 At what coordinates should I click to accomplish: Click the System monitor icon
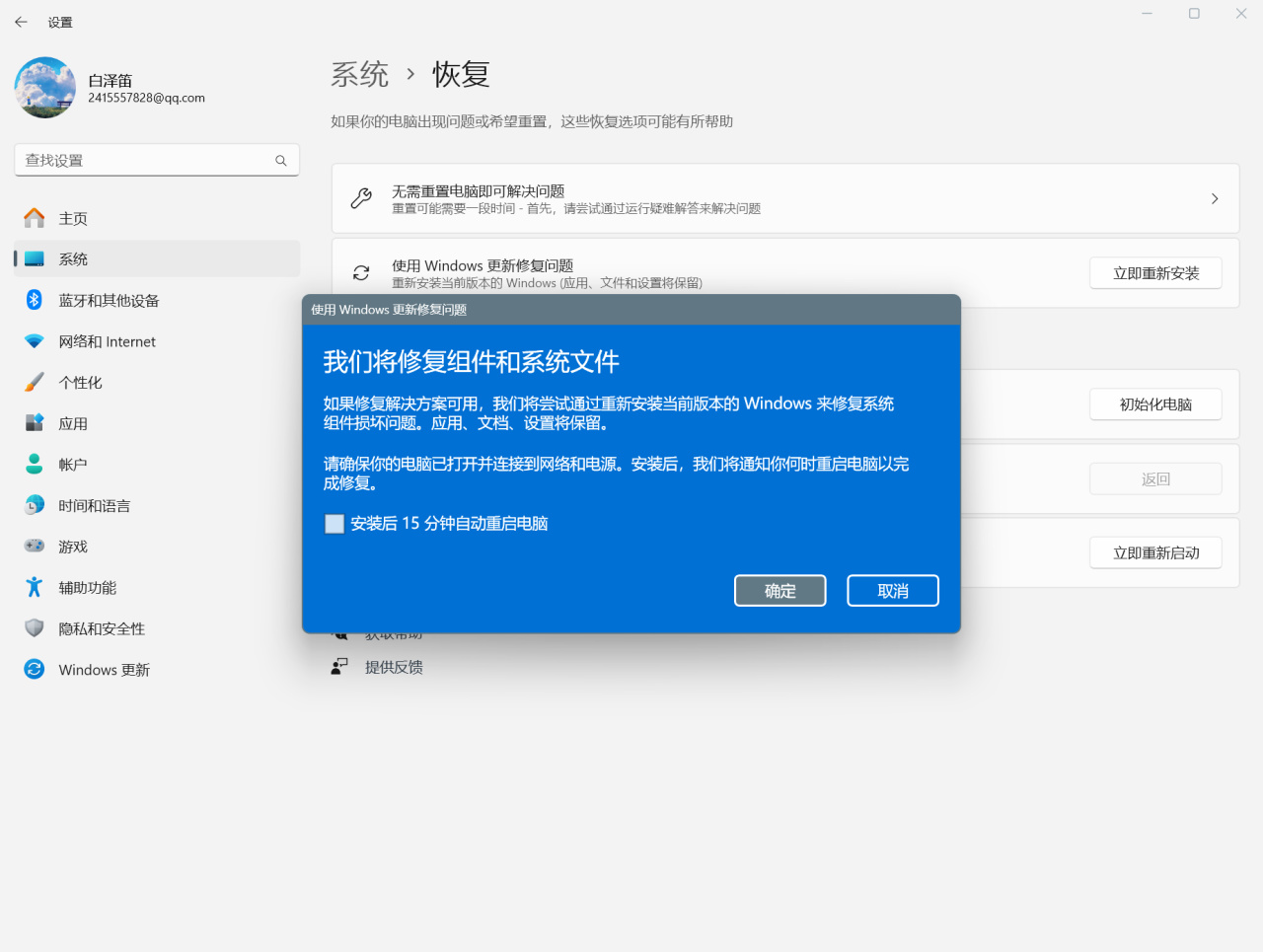[x=35, y=259]
